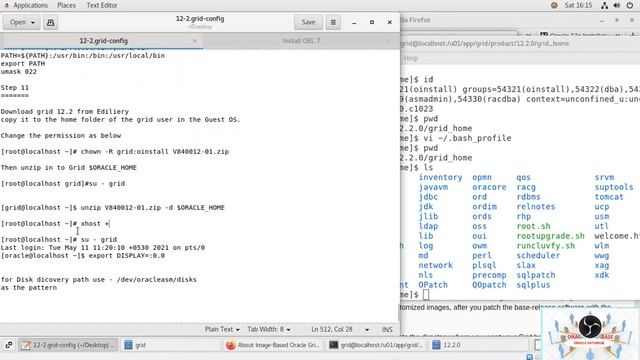The height and width of the screenshot is (360, 640).
Task: Open the Text Editor app menu
Action: tap(102, 5)
